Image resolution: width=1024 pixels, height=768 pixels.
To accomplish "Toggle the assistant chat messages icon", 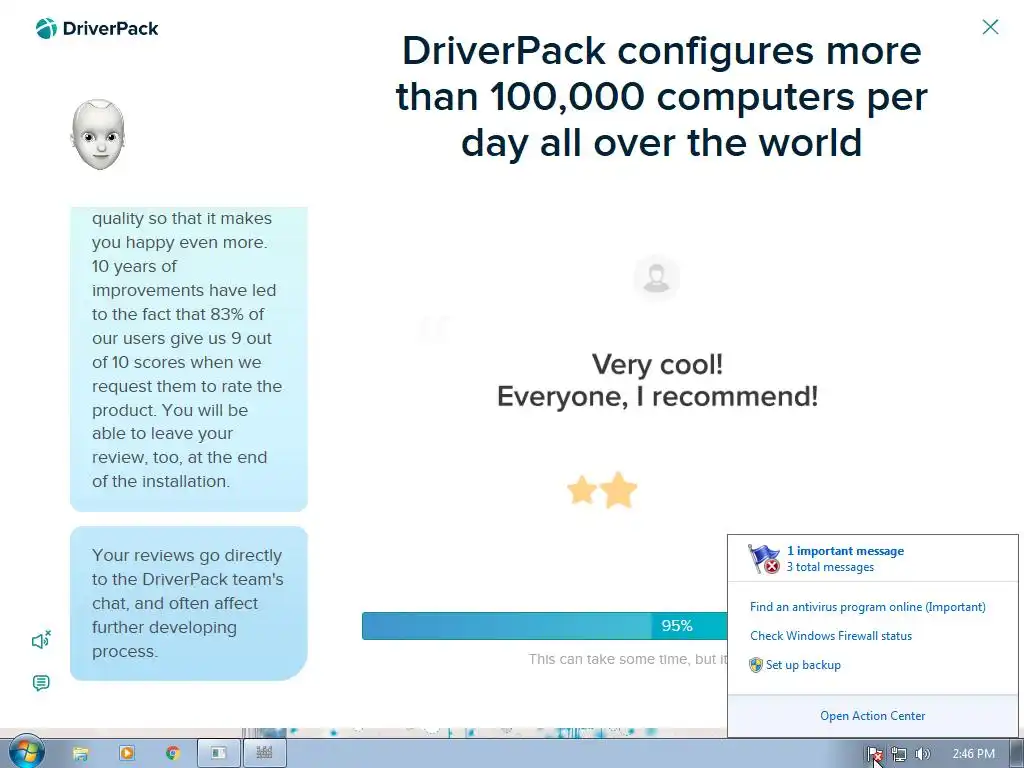I will tap(41, 683).
